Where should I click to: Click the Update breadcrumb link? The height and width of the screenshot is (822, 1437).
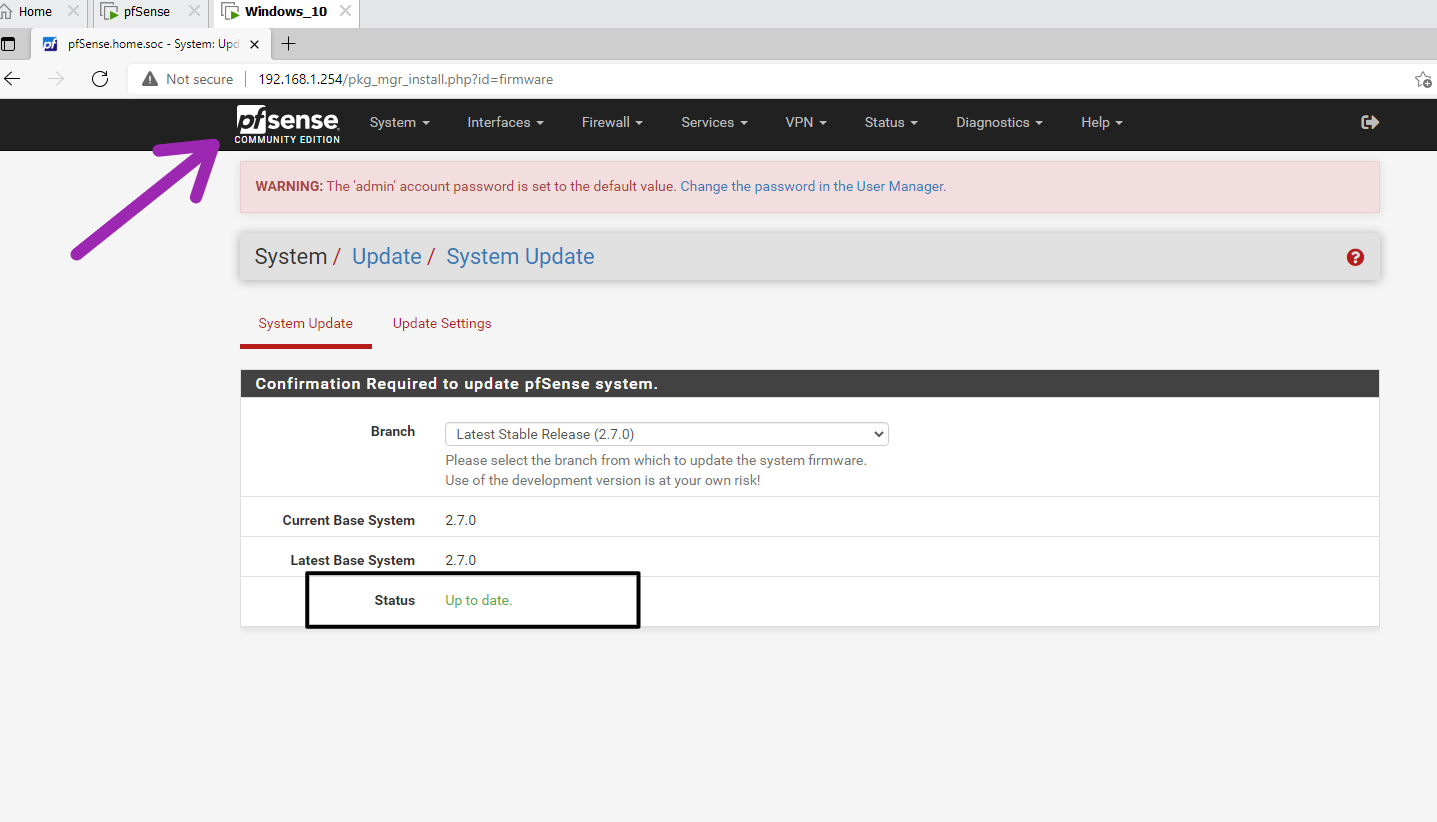(387, 257)
